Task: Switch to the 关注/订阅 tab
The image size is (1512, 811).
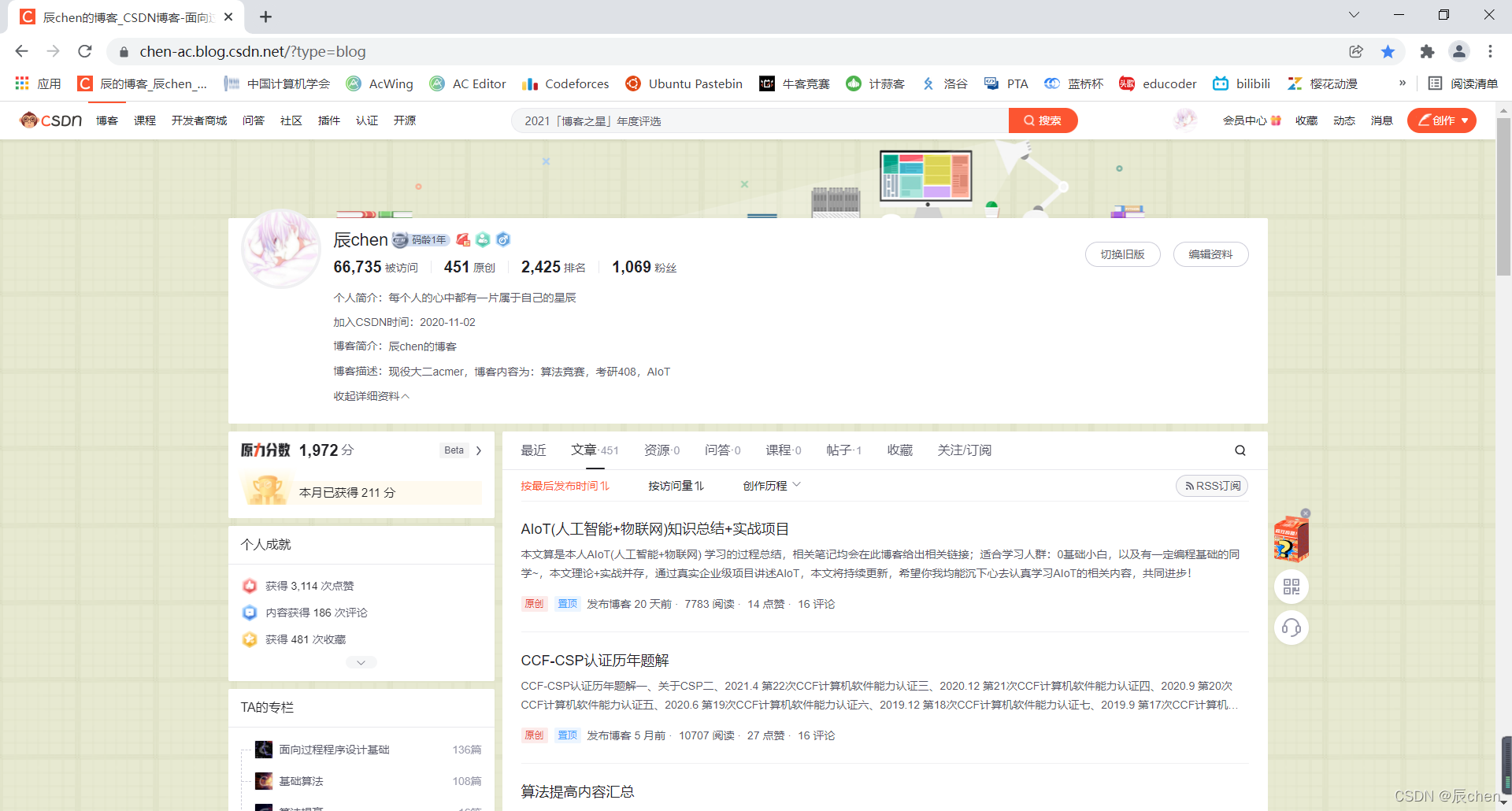Action: point(964,450)
